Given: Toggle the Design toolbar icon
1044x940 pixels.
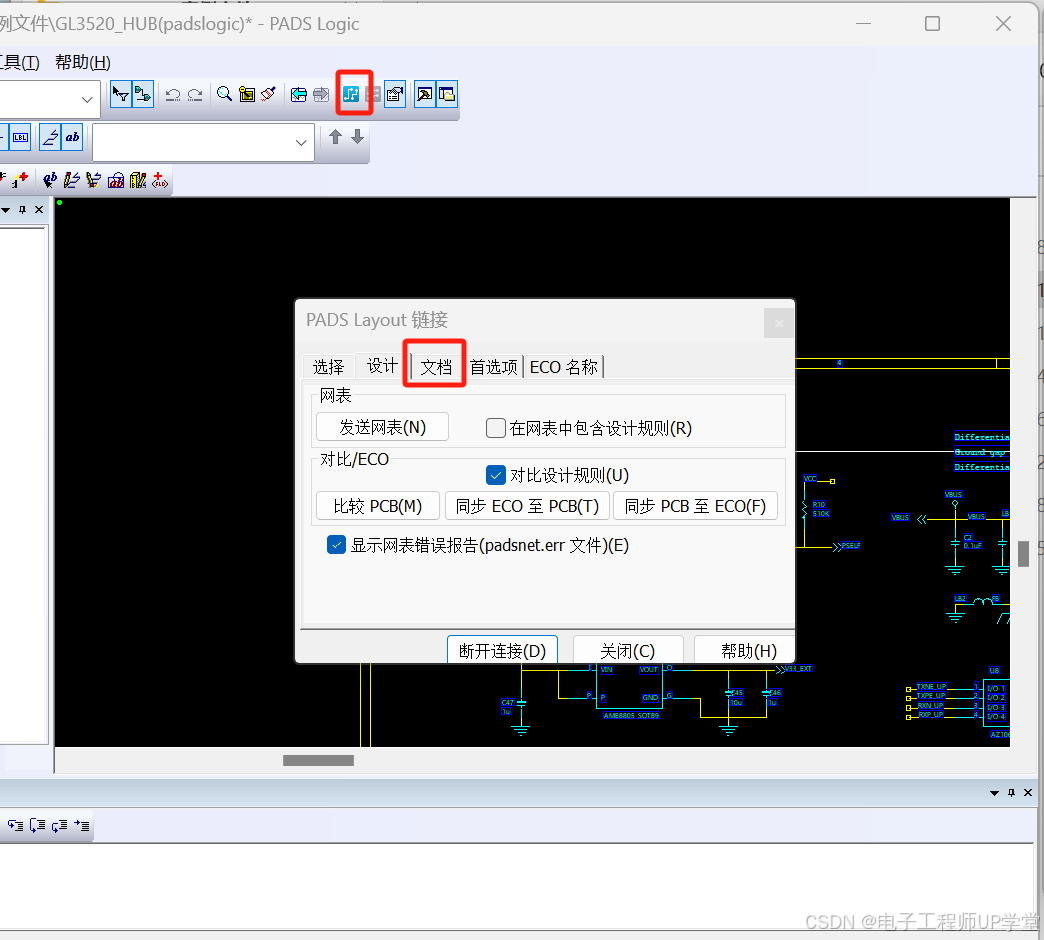Looking at the screenshot, I should point(143,94).
